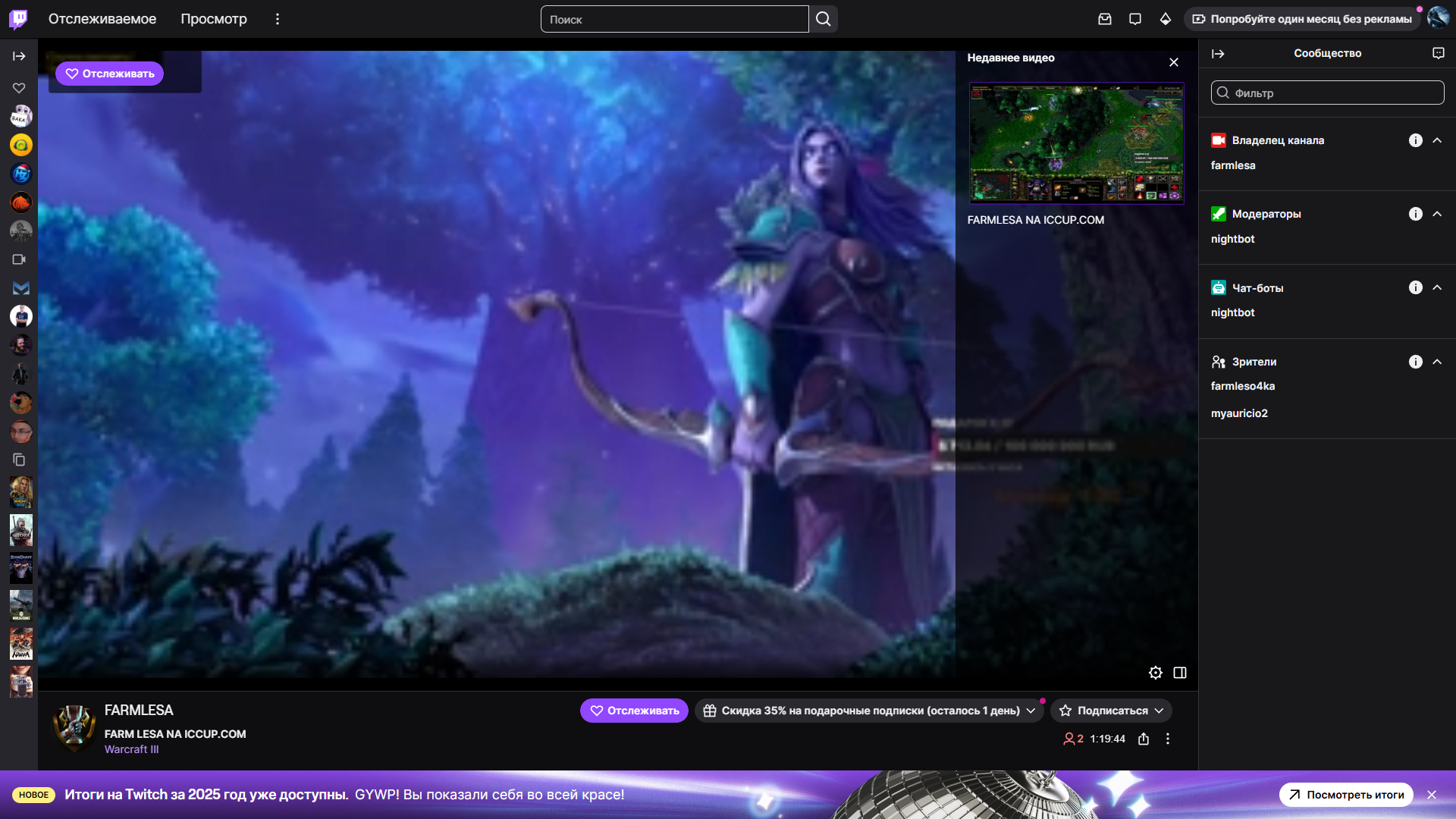Open the Подписаться subscribe dropdown
Image resolution: width=1456 pixels, height=819 pixels.
1112,711
